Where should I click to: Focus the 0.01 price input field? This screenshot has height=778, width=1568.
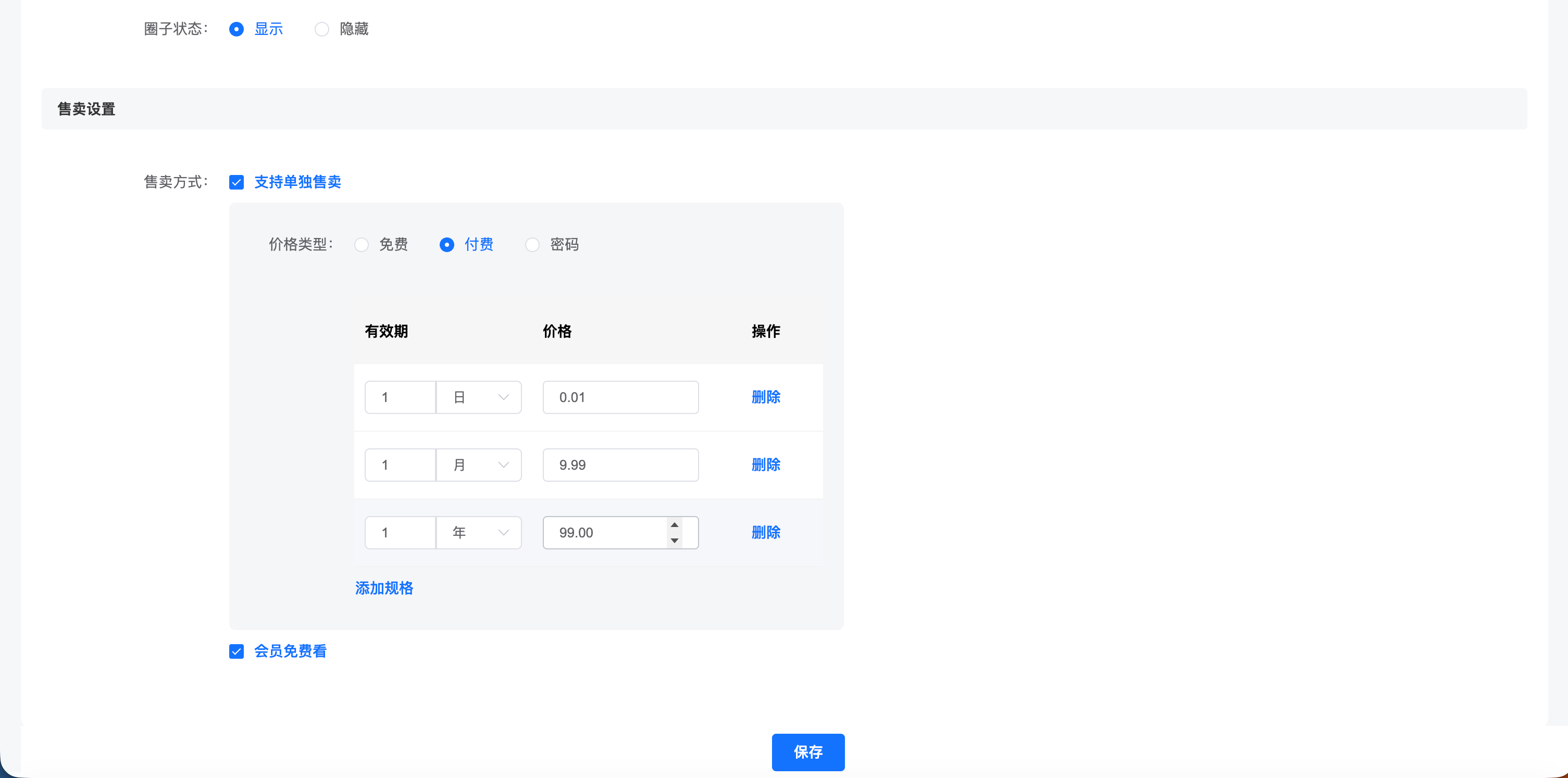(620, 397)
